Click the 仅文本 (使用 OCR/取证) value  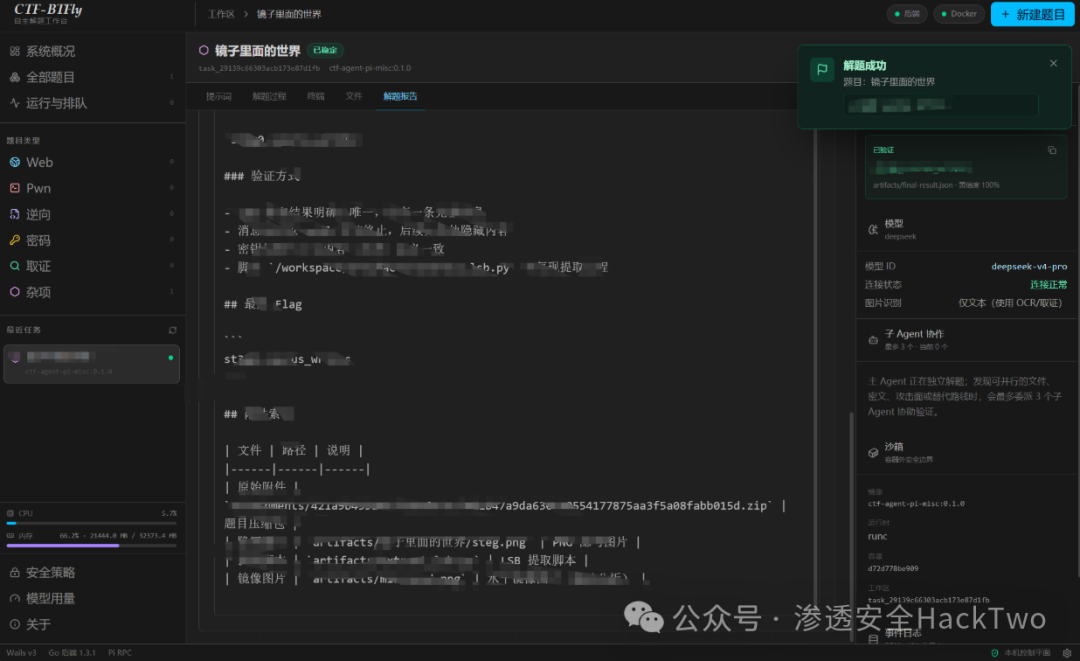click(x=1010, y=303)
